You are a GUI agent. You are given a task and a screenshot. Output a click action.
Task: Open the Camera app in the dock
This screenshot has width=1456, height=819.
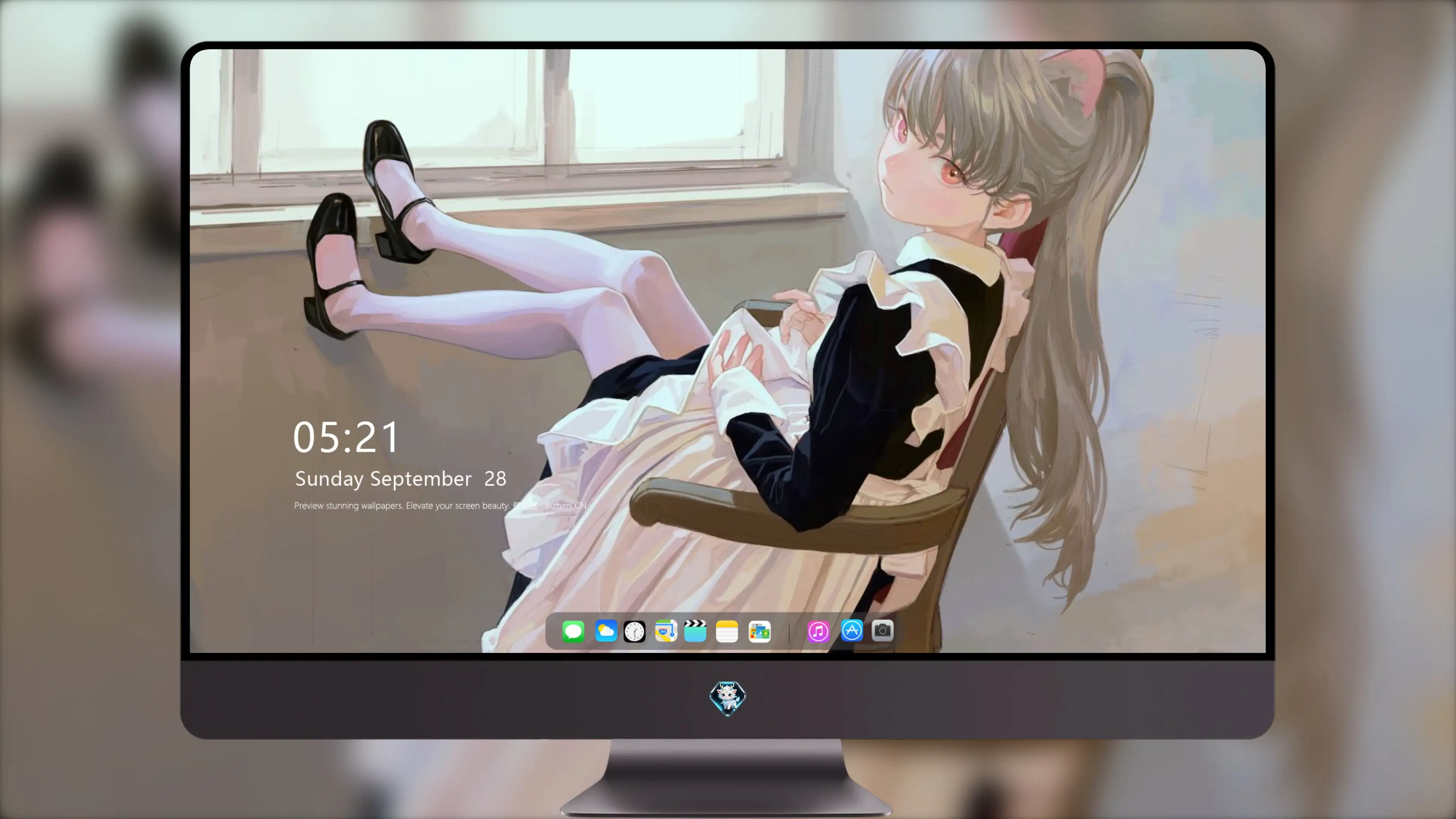pos(882,630)
